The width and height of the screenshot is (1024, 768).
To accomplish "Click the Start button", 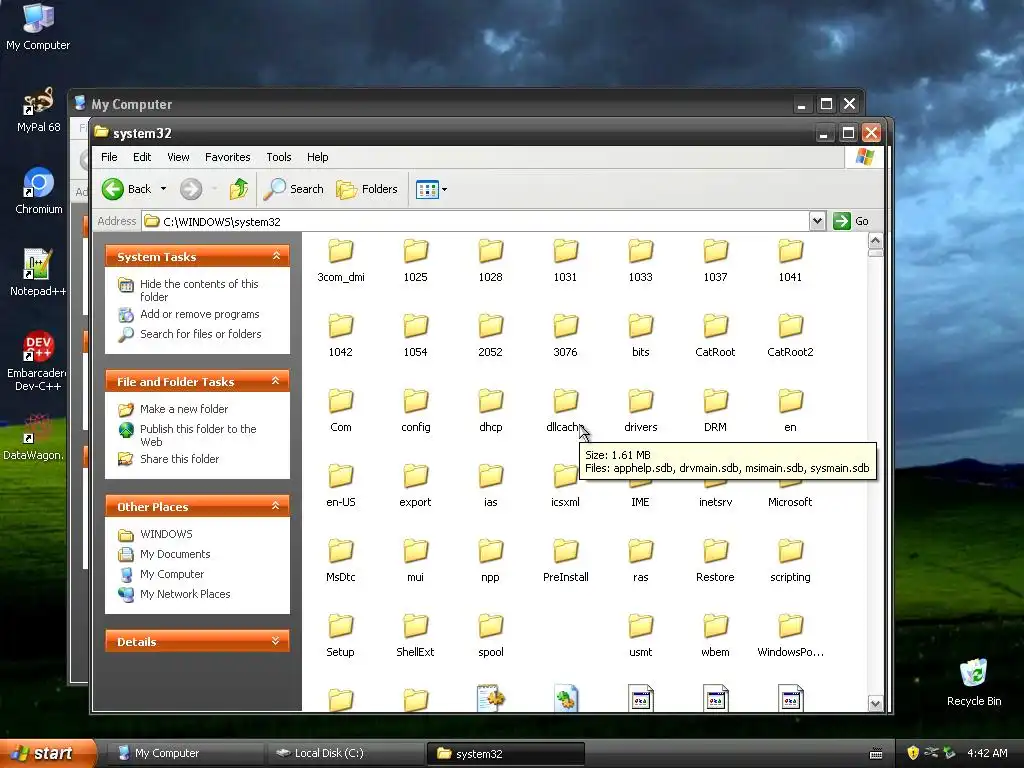I will (48, 753).
